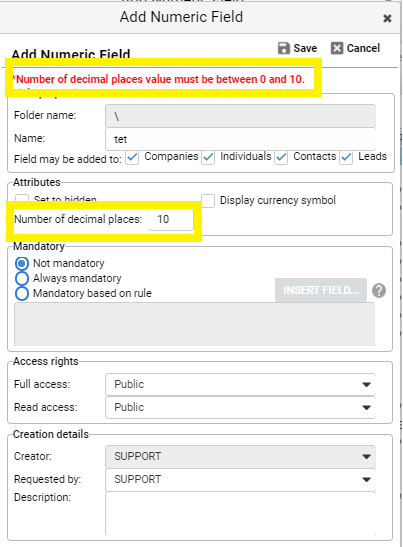Uncheck the Individuals checkbox

click(x=208, y=158)
